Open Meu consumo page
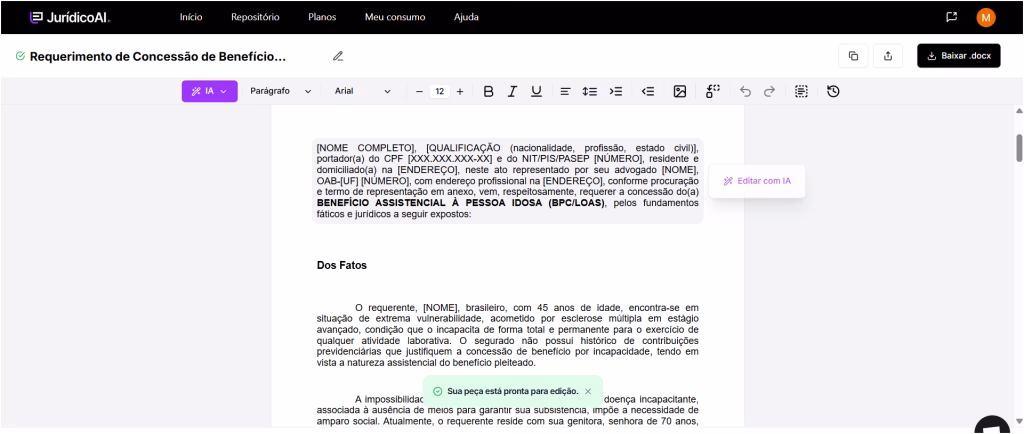 395,17
